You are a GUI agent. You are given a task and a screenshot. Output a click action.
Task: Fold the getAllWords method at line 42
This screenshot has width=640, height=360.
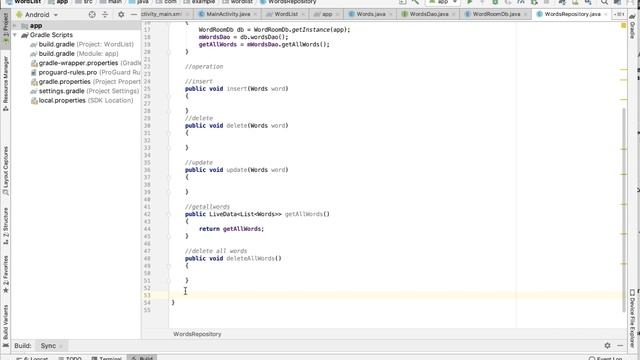pos(169,214)
